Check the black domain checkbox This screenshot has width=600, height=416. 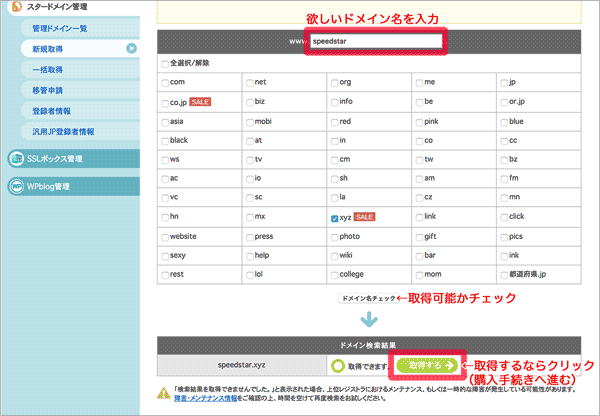pyautogui.click(x=165, y=141)
